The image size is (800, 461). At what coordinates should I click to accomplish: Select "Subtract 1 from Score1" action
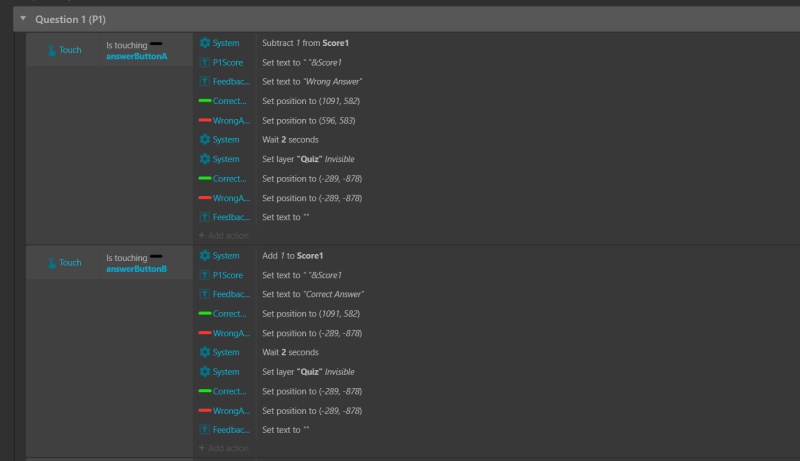[x=305, y=43]
